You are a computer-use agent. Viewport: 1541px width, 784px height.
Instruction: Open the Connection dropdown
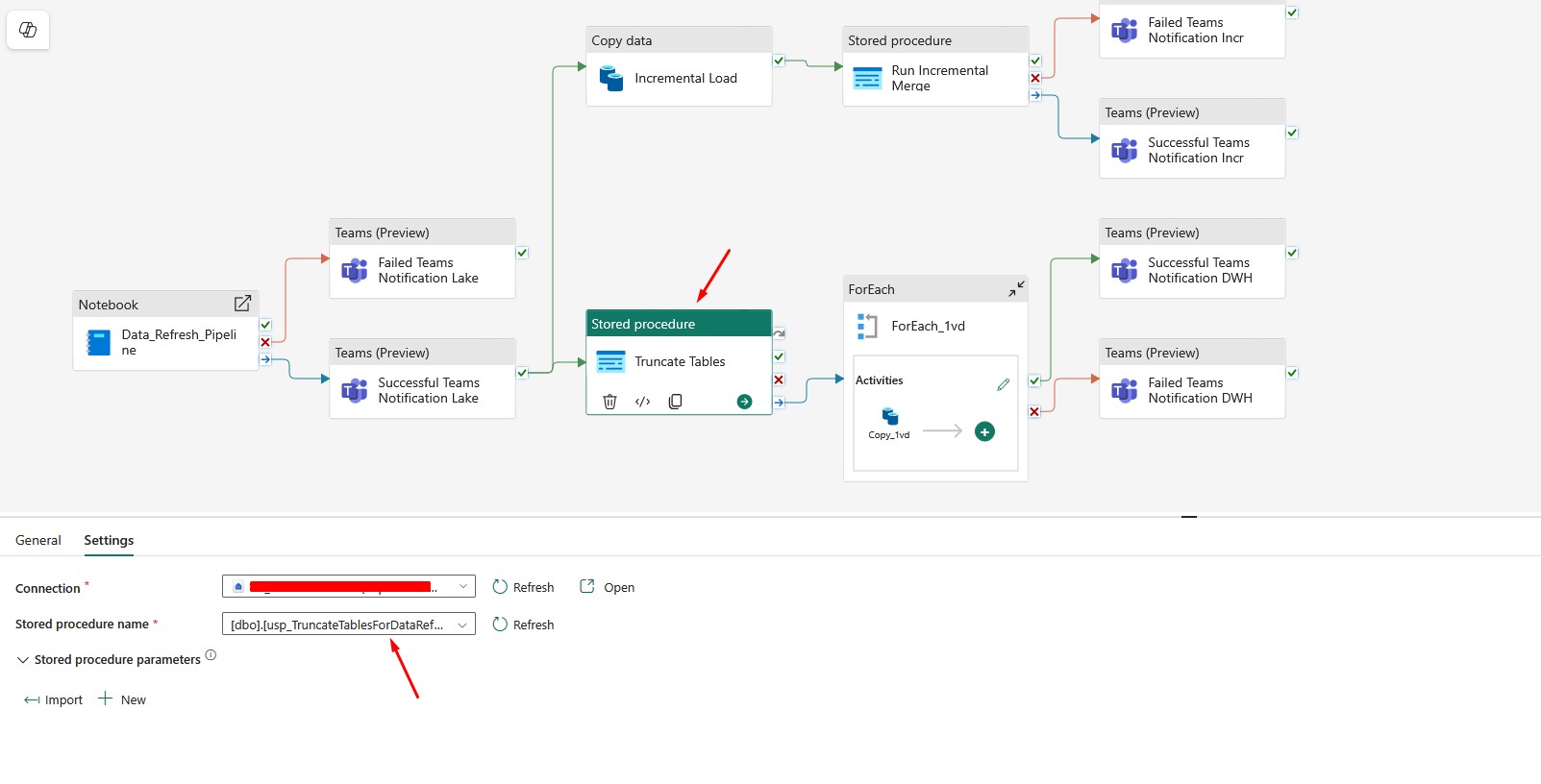462,586
